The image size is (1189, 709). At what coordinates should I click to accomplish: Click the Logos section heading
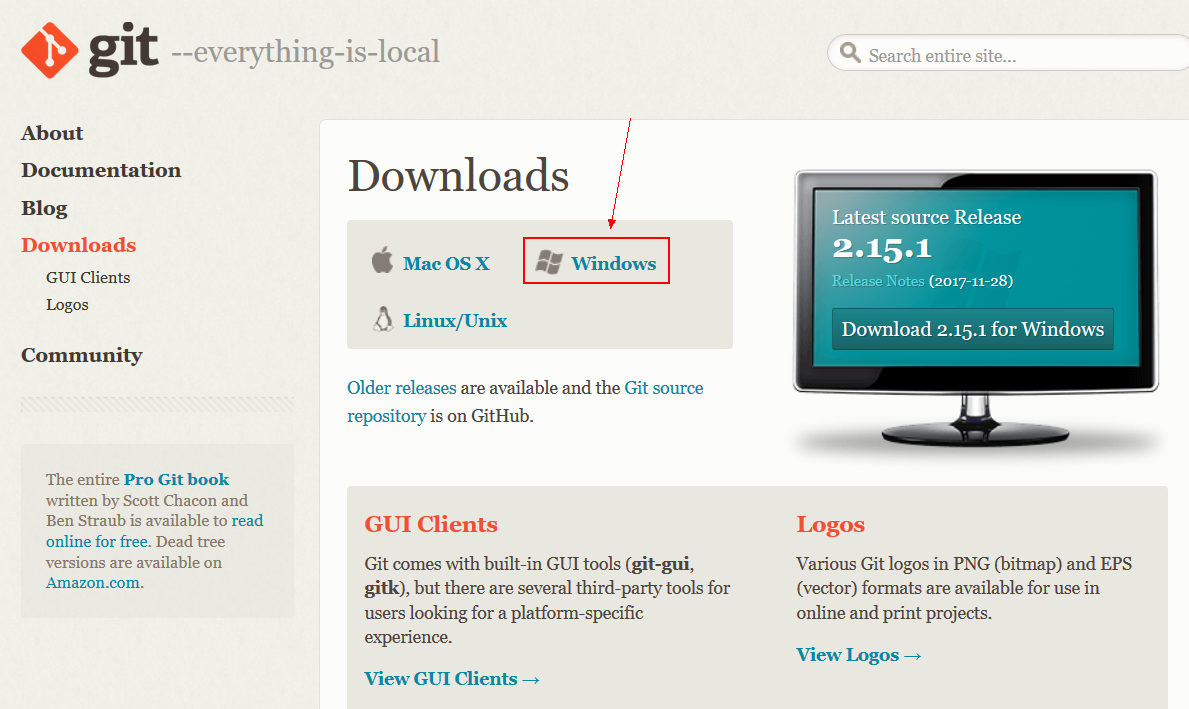tap(830, 525)
